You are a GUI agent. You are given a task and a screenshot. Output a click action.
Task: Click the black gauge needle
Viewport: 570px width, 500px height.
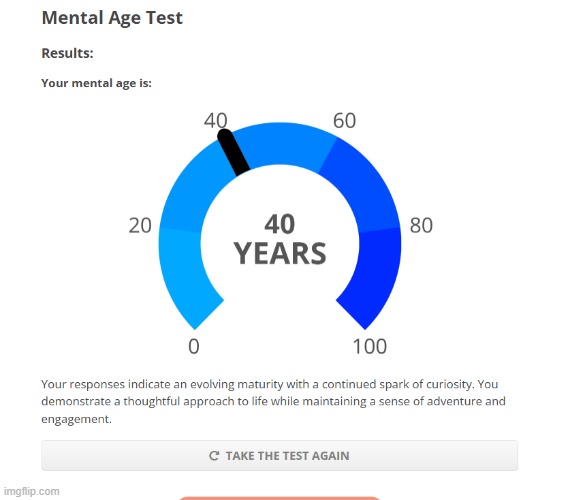click(x=233, y=153)
